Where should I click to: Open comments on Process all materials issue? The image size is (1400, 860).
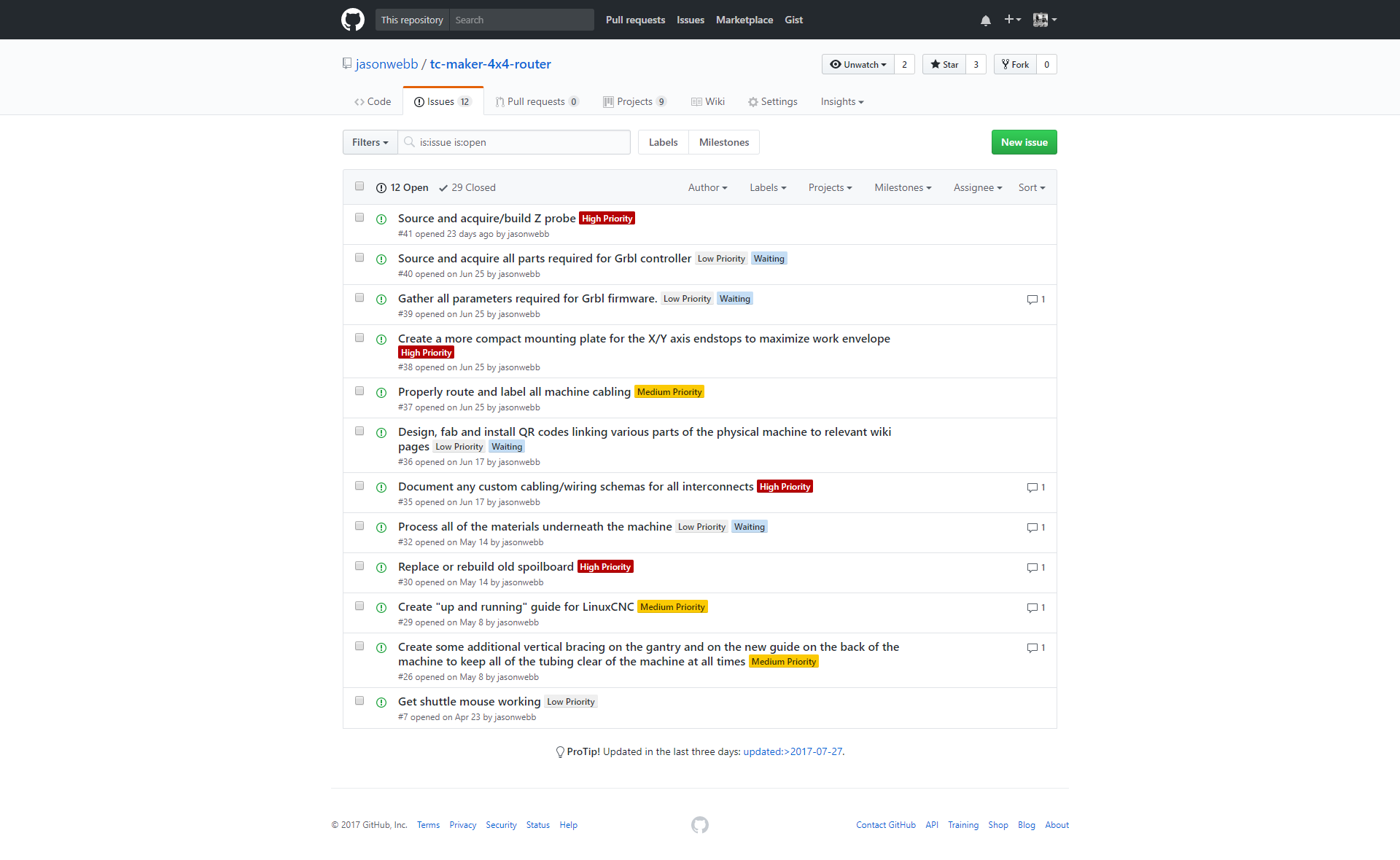coord(1036,528)
